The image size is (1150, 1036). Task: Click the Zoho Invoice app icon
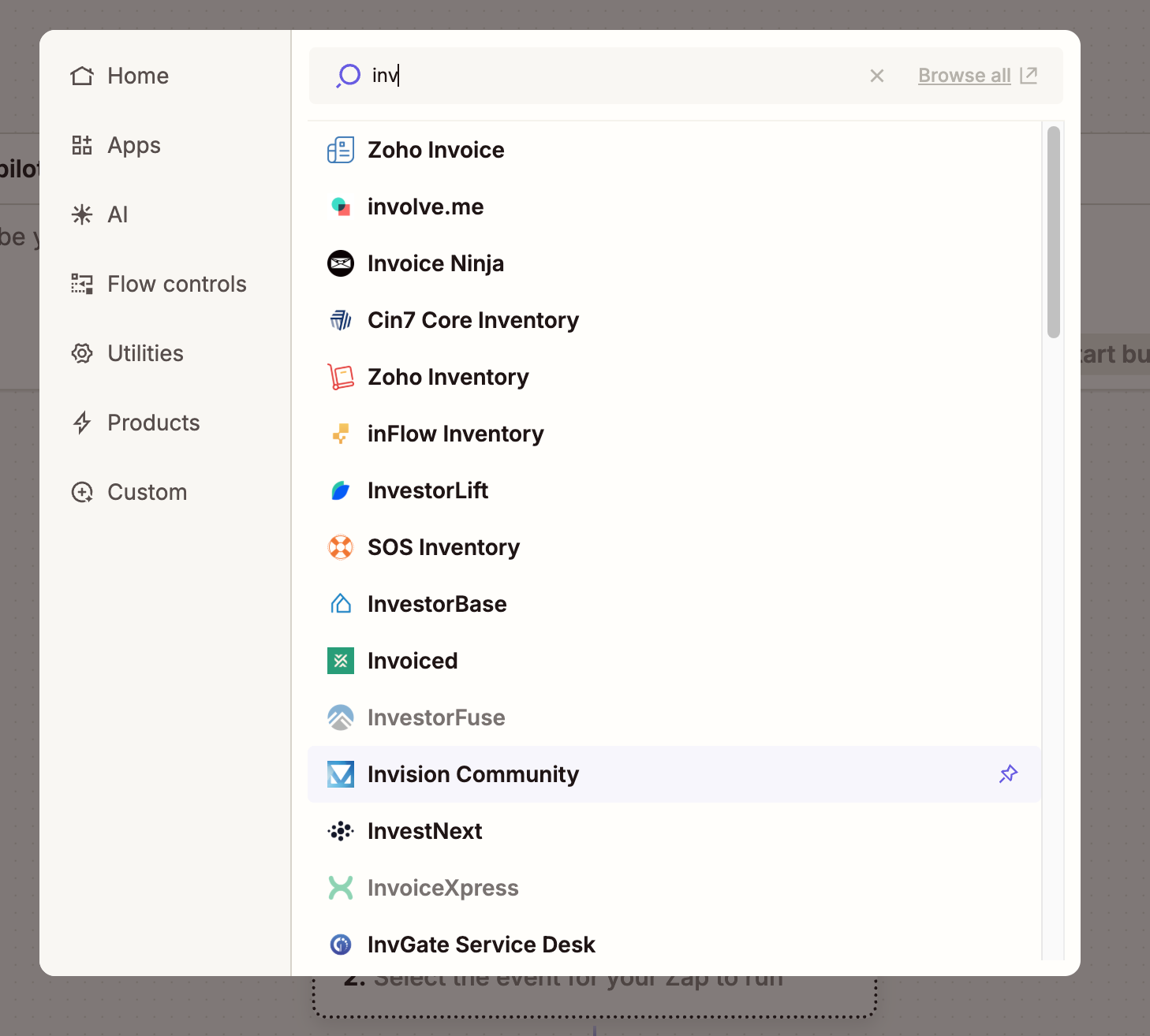[341, 150]
